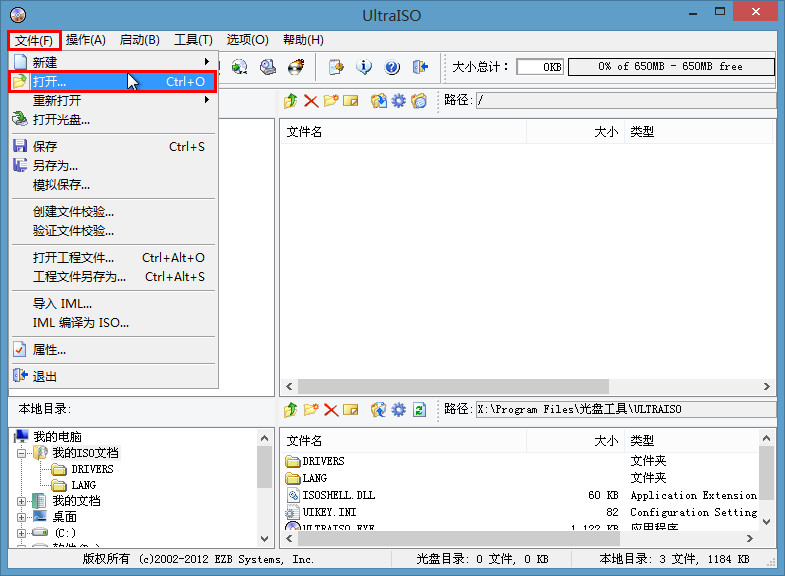Click the folder-with-label icon in the upper pane toolbar
Screen dimensions: 785x576
coord(419,101)
